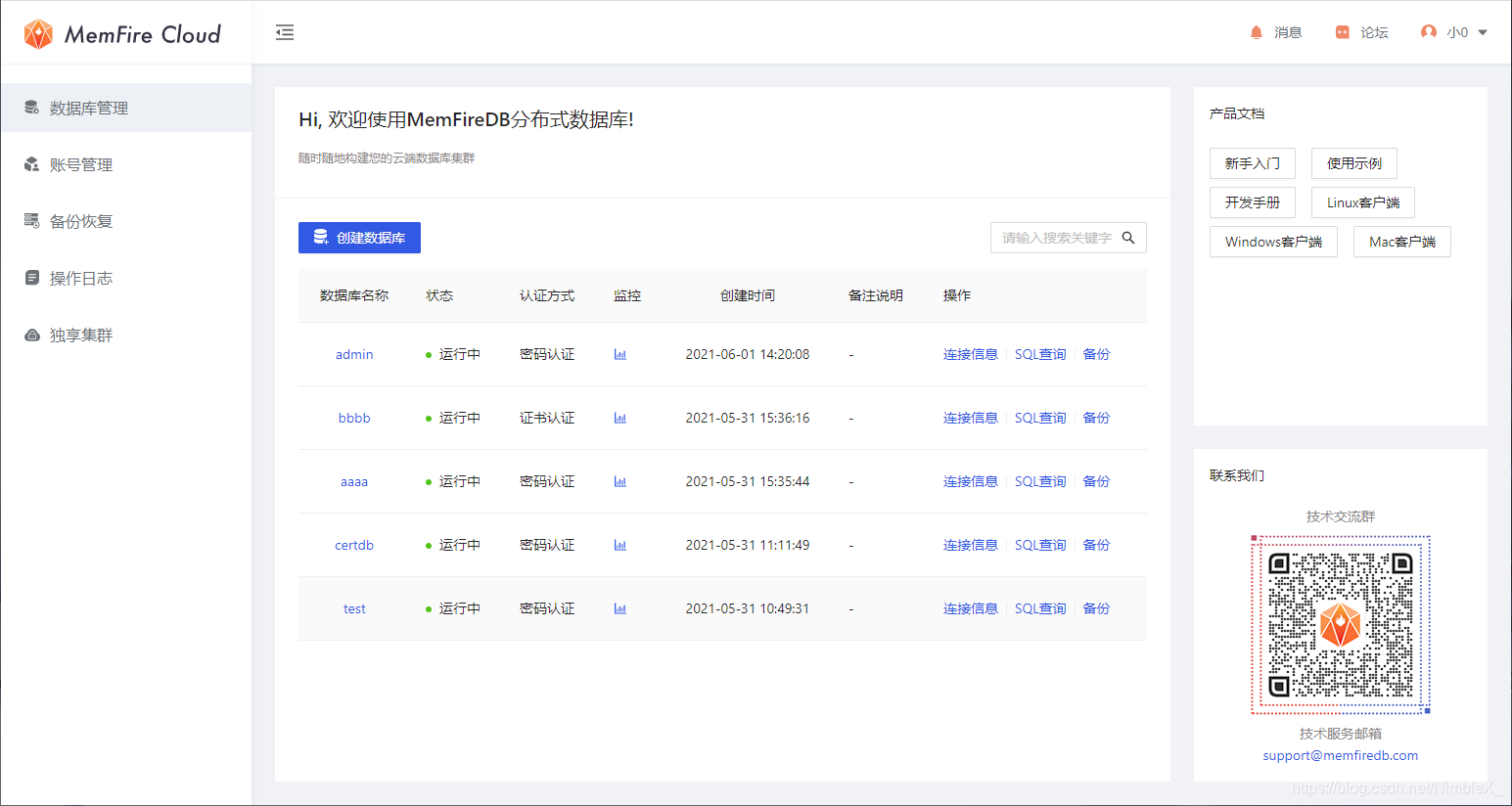Viewport: 1512px width, 806px height.
Task: Open monitoring chart for aaaa database
Action: pos(619,481)
